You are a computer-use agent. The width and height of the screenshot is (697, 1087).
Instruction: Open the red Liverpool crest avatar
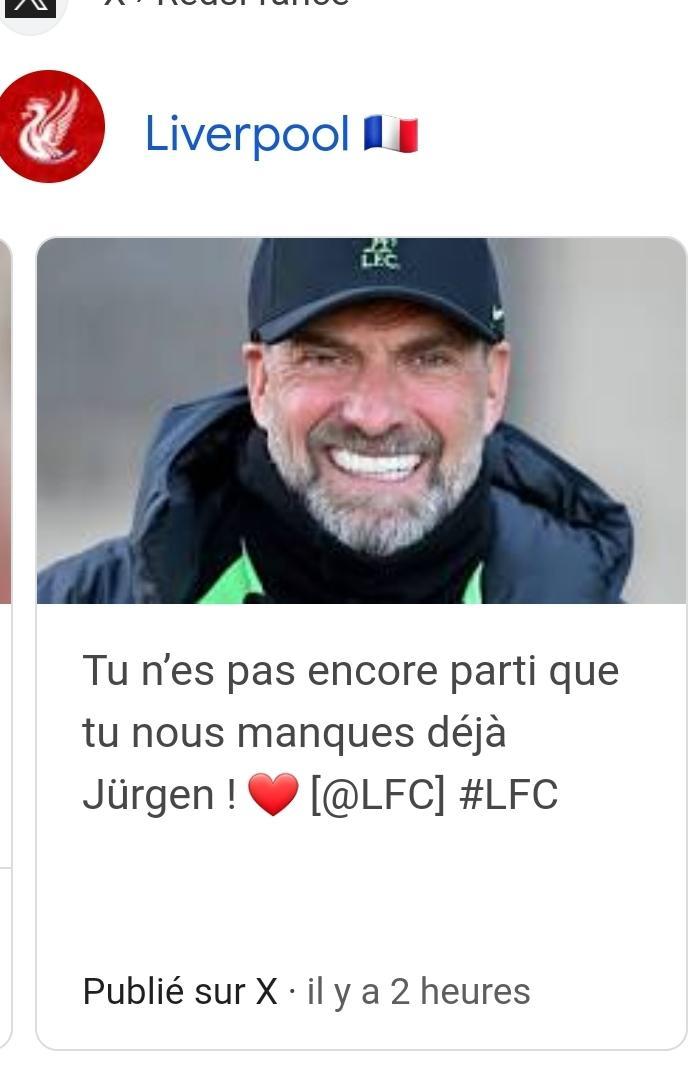point(50,127)
